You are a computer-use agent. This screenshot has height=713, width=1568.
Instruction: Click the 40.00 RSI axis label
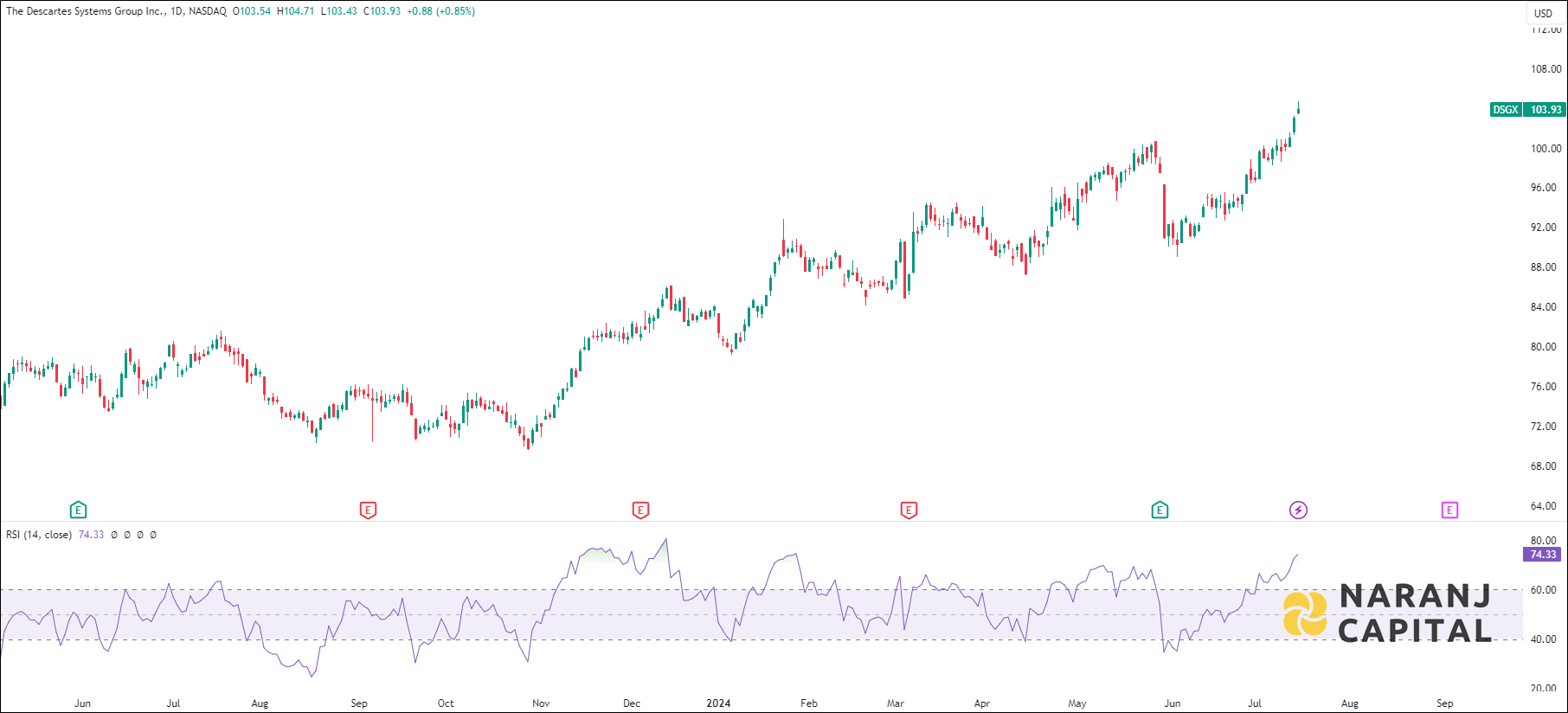(1543, 639)
